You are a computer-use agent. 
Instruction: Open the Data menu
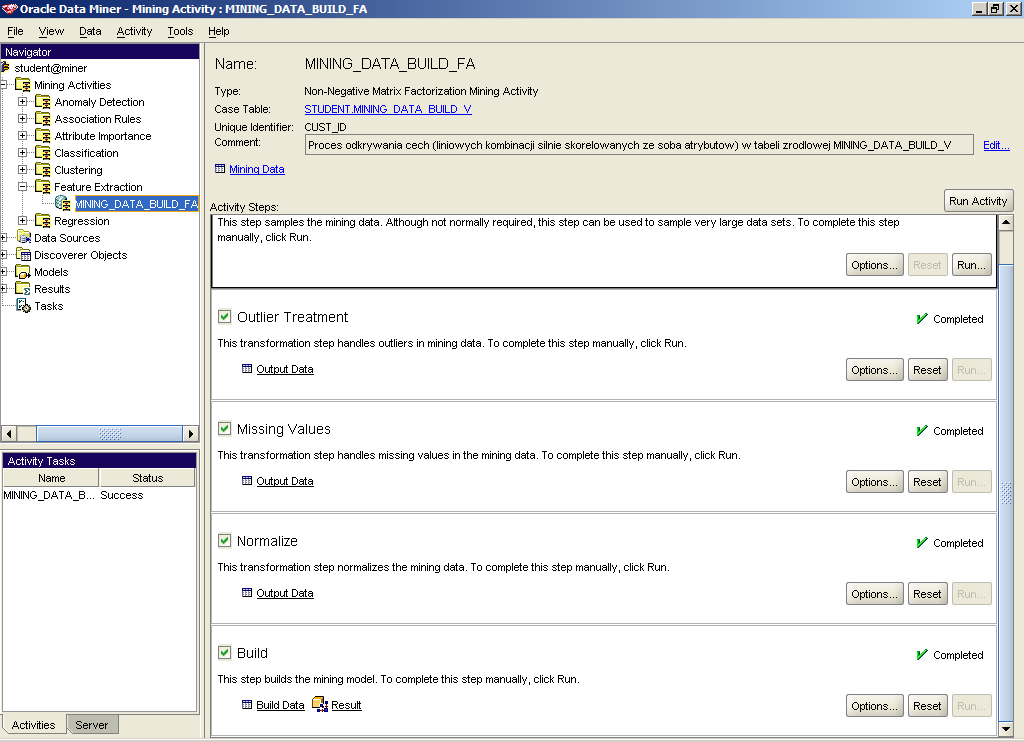click(x=90, y=31)
